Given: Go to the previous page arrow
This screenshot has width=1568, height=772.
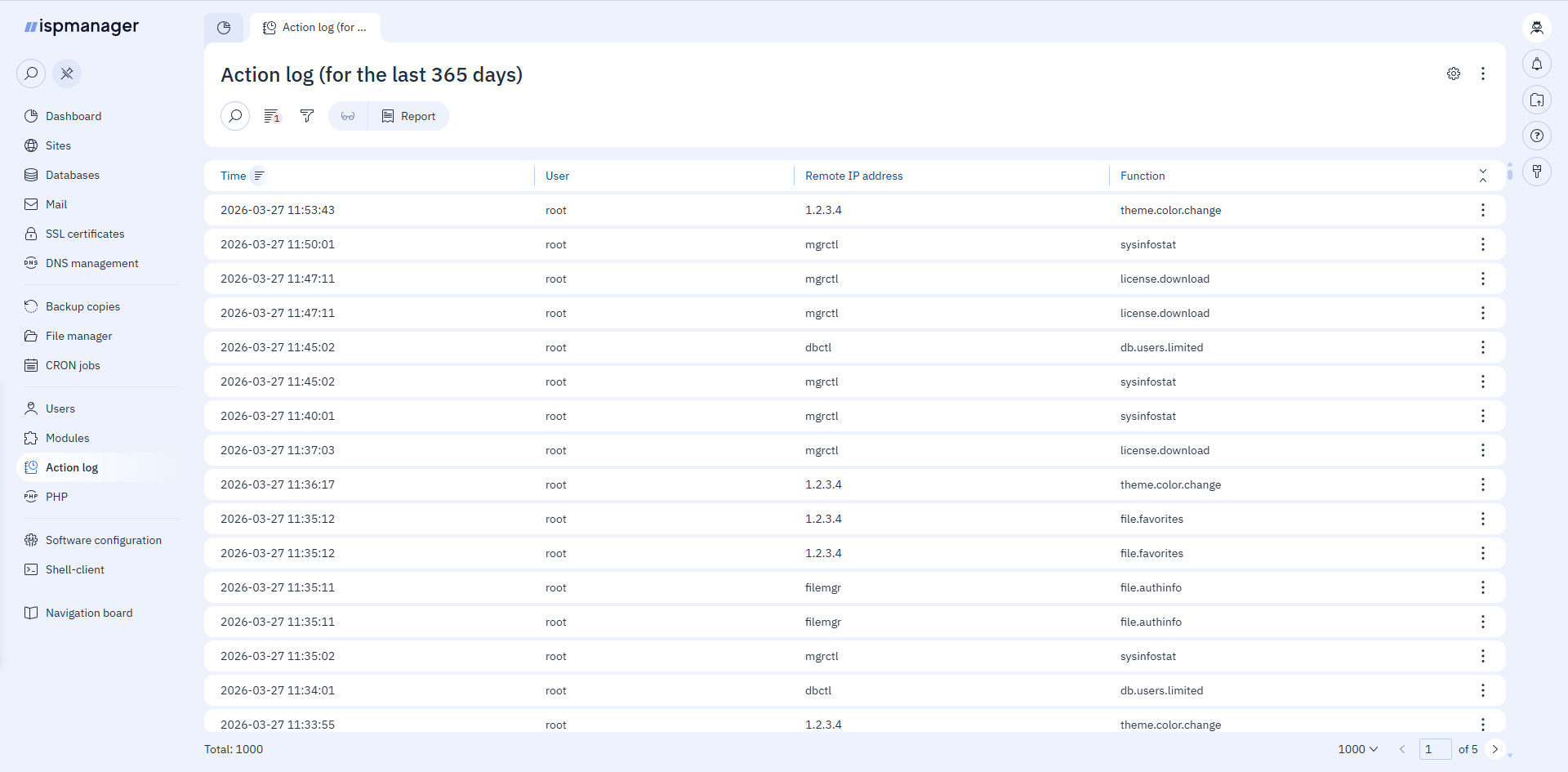Looking at the screenshot, I should pyautogui.click(x=1402, y=749).
